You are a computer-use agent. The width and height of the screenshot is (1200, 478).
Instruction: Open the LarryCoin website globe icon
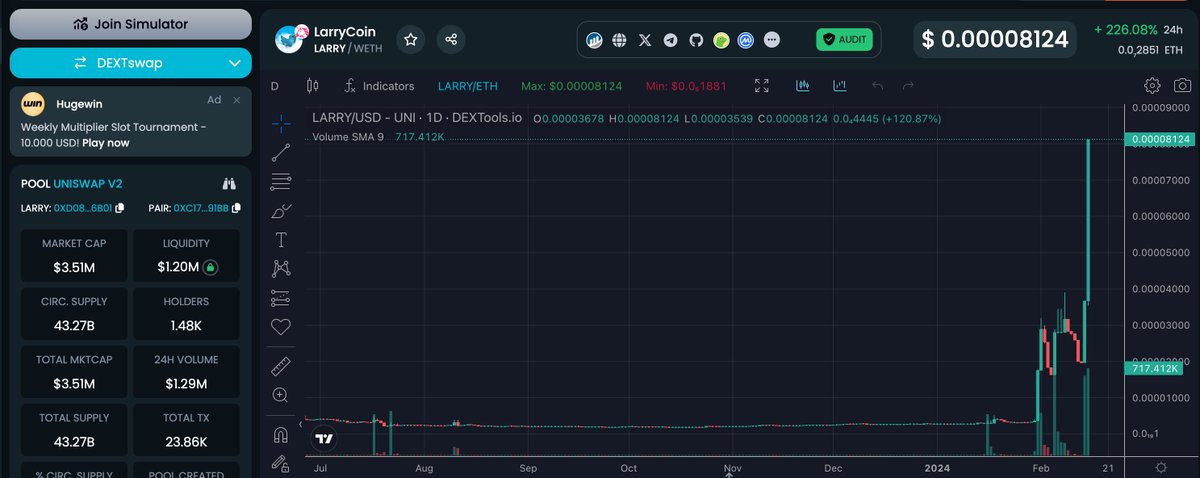[619, 40]
